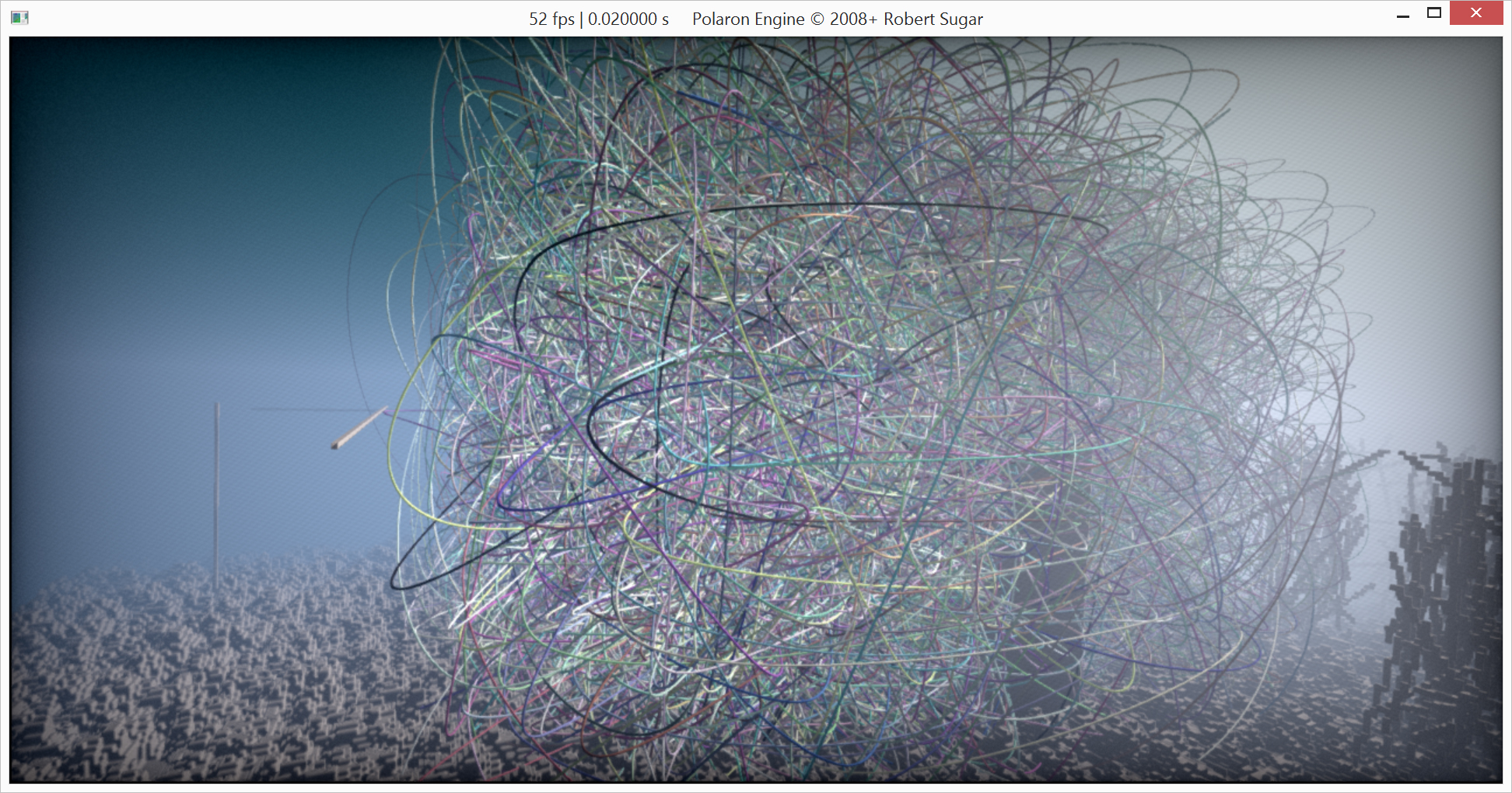The image size is (1512, 793).
Task: Minimize the Polaron Engine window
Action: tap(1403, 16)
